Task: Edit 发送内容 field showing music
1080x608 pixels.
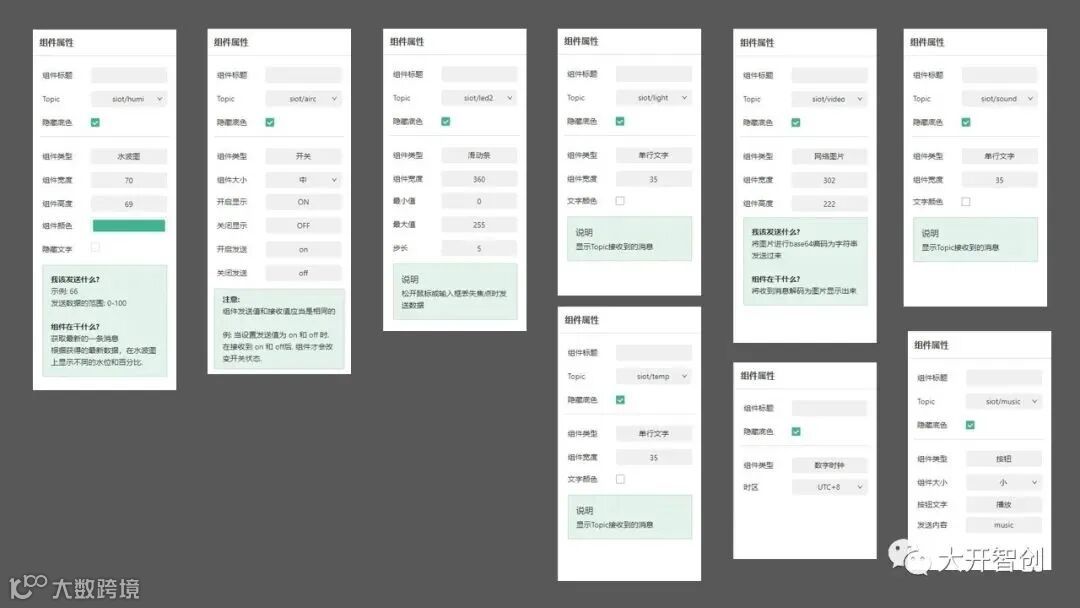Action: point(1004,525)
